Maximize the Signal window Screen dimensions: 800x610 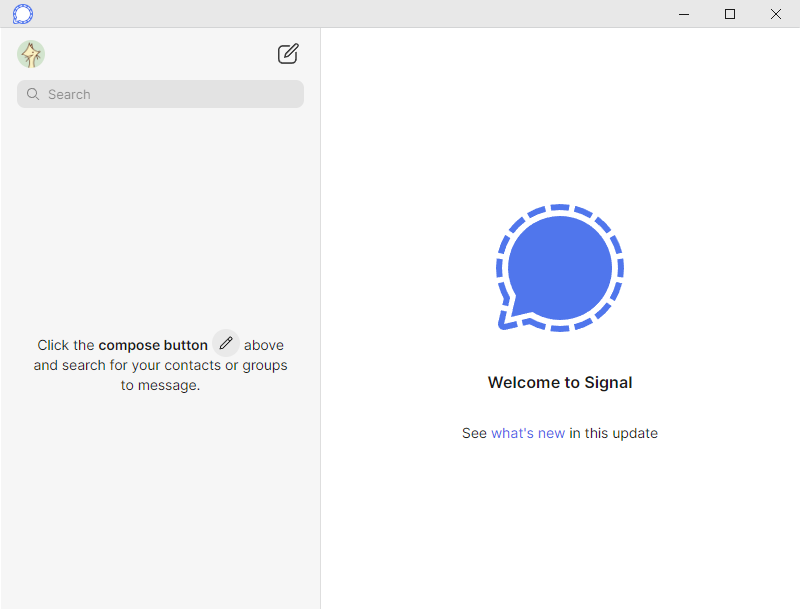[730, 14]
